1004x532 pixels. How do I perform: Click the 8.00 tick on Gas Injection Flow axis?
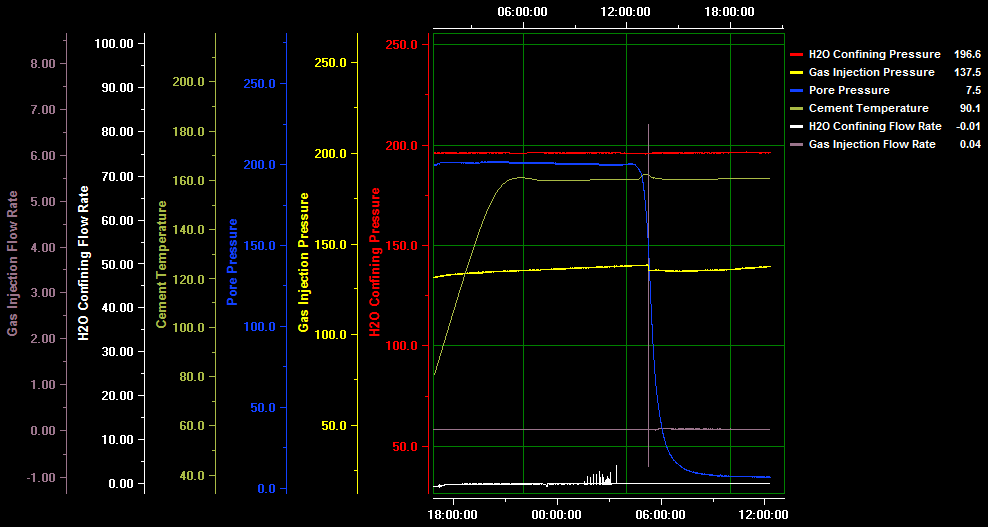(42, 63)
